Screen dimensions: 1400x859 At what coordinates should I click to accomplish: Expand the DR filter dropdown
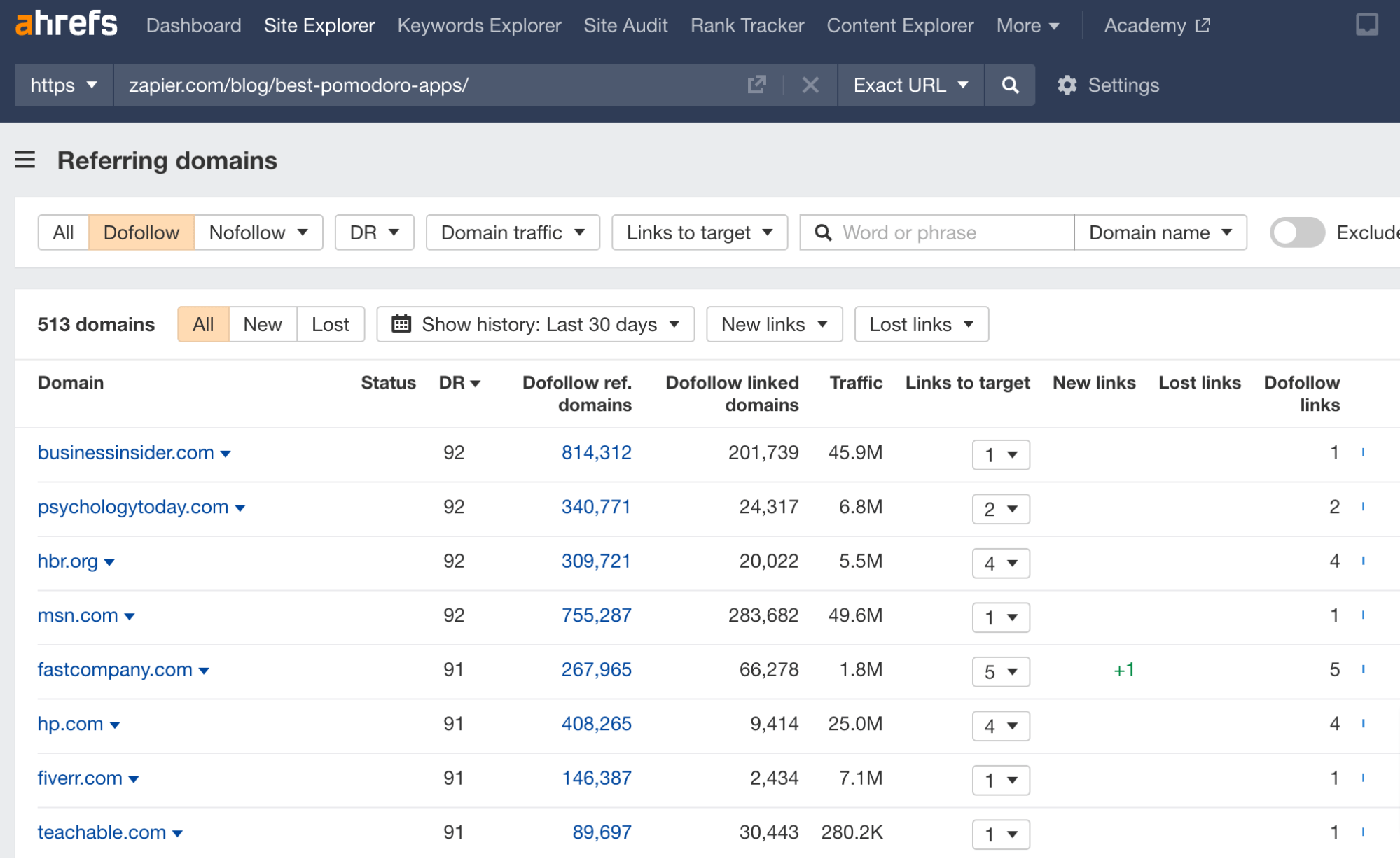(x=374, y=231)
